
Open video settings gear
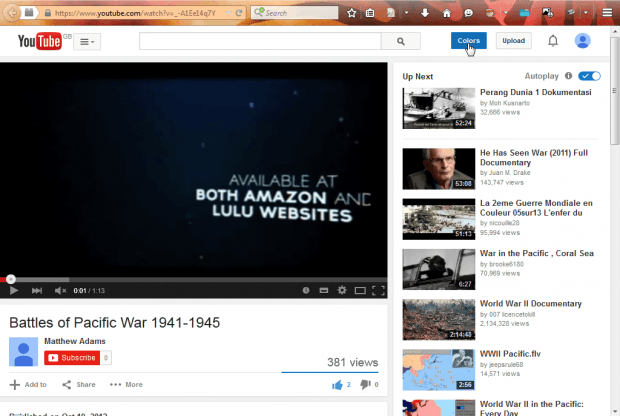[342, 290]
